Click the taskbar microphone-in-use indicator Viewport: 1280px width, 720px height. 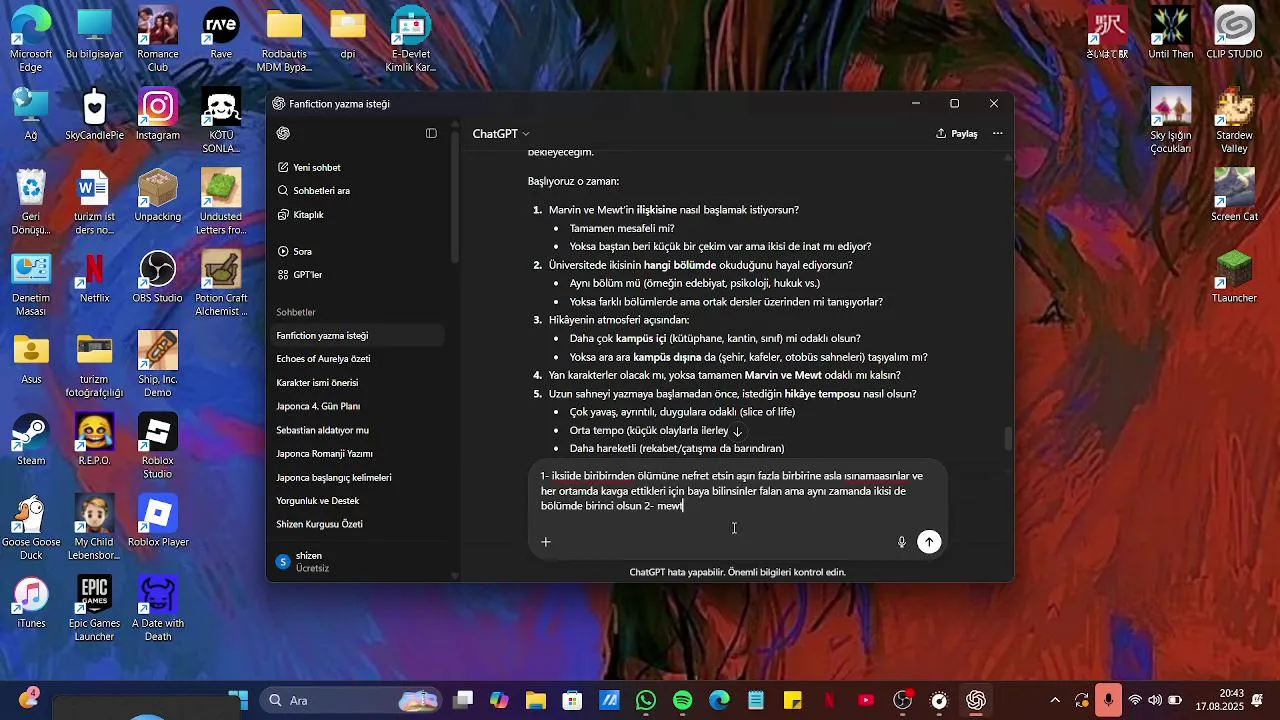coord(1108,700)
